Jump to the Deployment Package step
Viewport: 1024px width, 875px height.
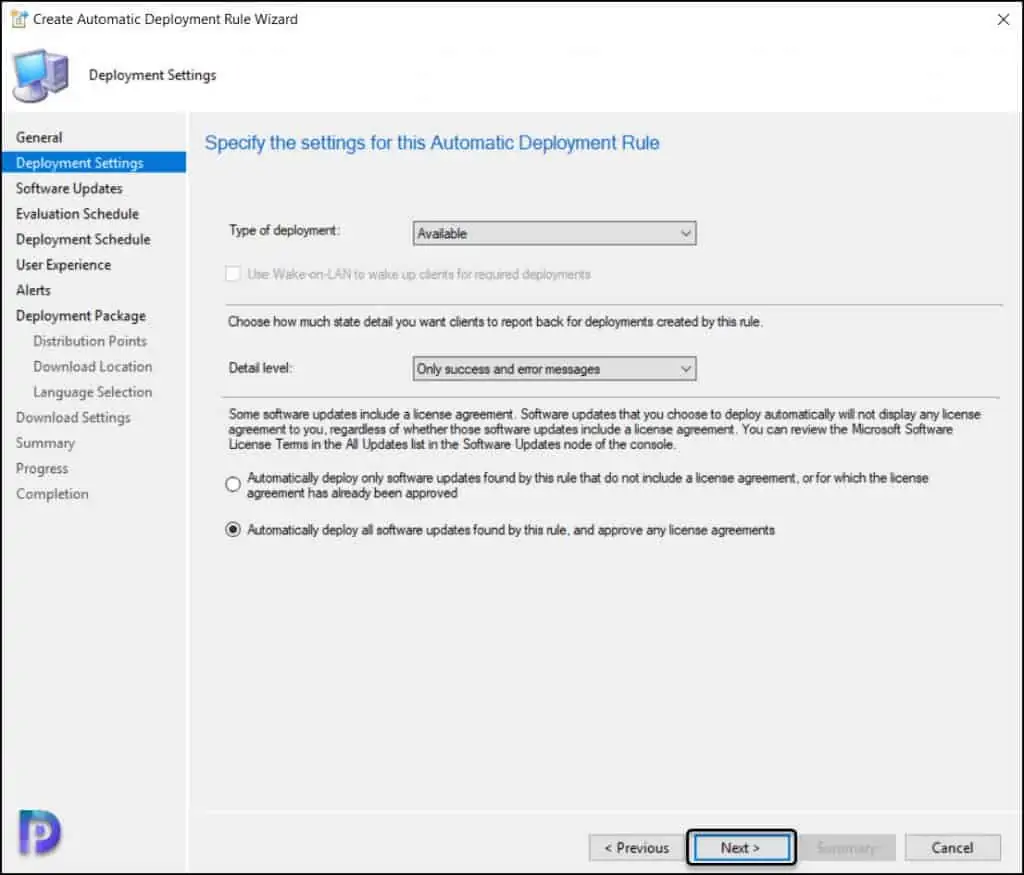click(81, 316)
